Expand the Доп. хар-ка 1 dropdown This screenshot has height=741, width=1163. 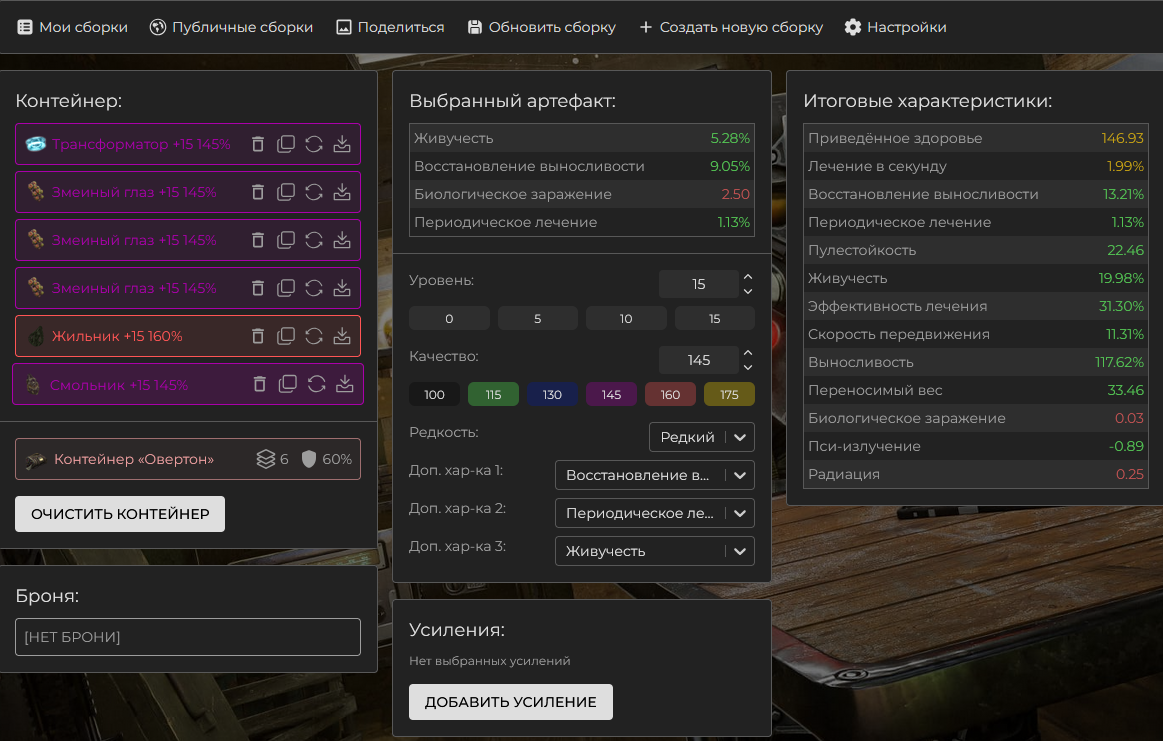654,475
